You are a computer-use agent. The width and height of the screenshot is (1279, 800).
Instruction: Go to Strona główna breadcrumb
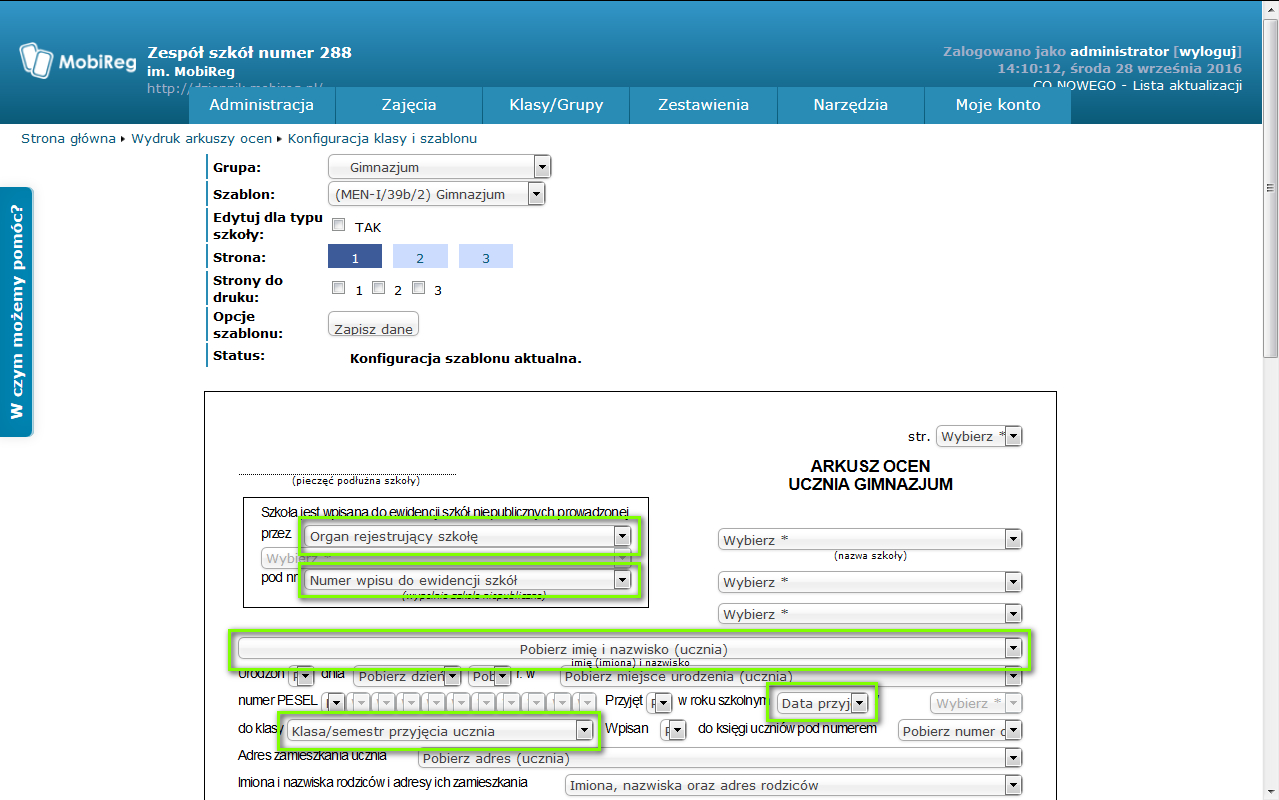(x=68, y=139)
